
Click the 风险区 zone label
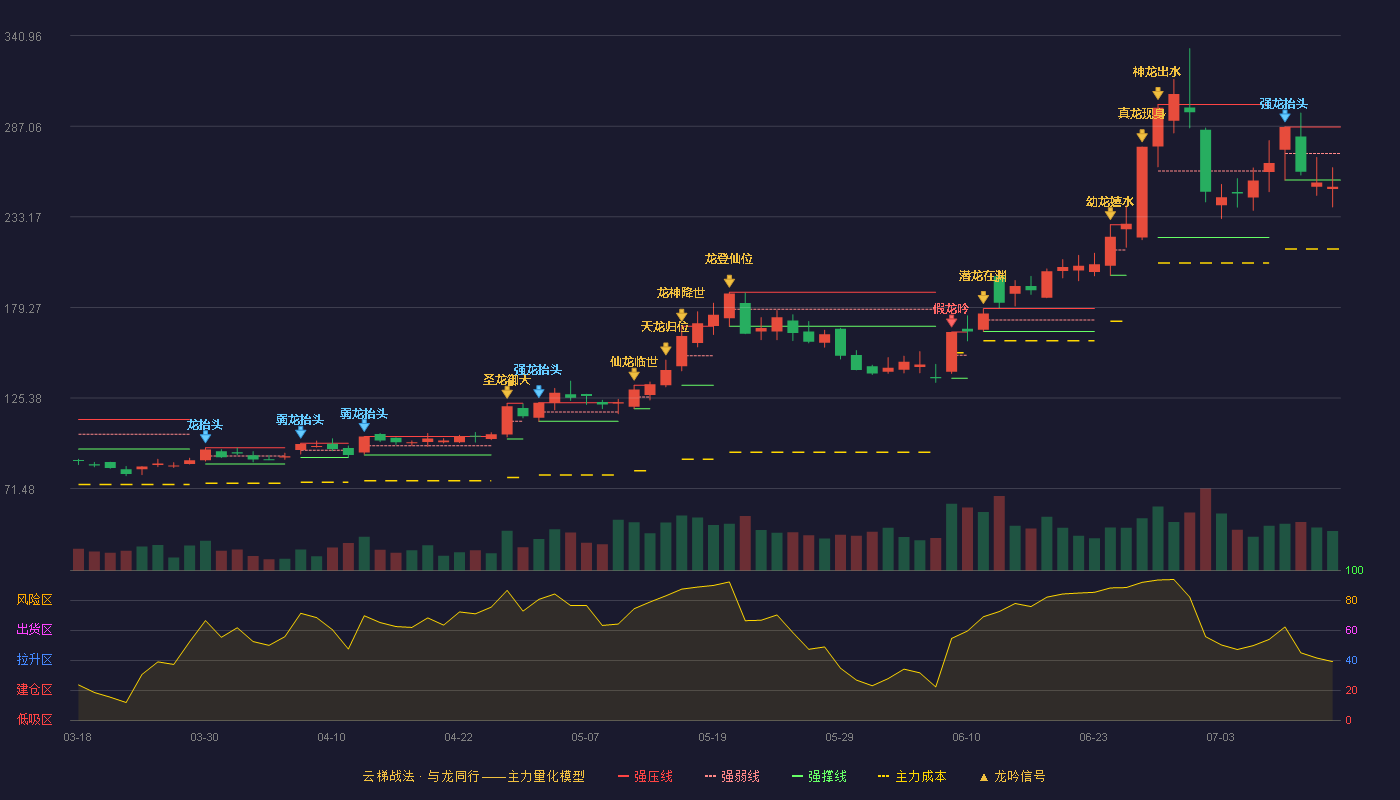click(35, 600)
